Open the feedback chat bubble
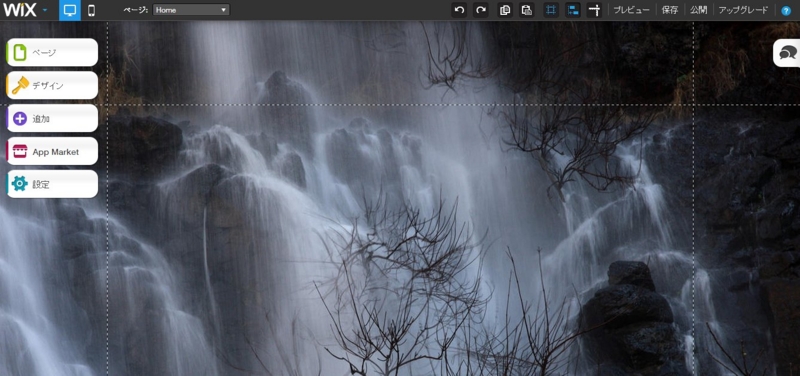Viewport: 800px width, 376px height. [x=787, y=53]
